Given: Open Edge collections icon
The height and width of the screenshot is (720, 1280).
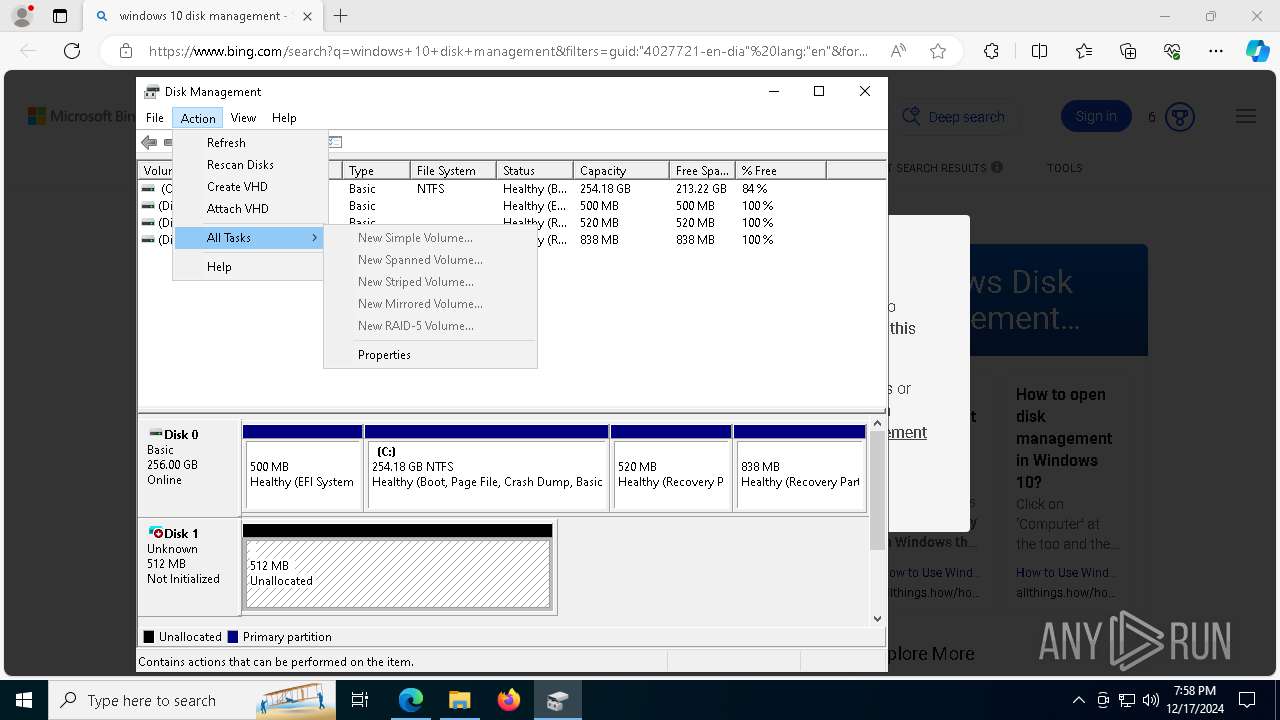Looking at the screenshot, I should tap(1128, 51).
